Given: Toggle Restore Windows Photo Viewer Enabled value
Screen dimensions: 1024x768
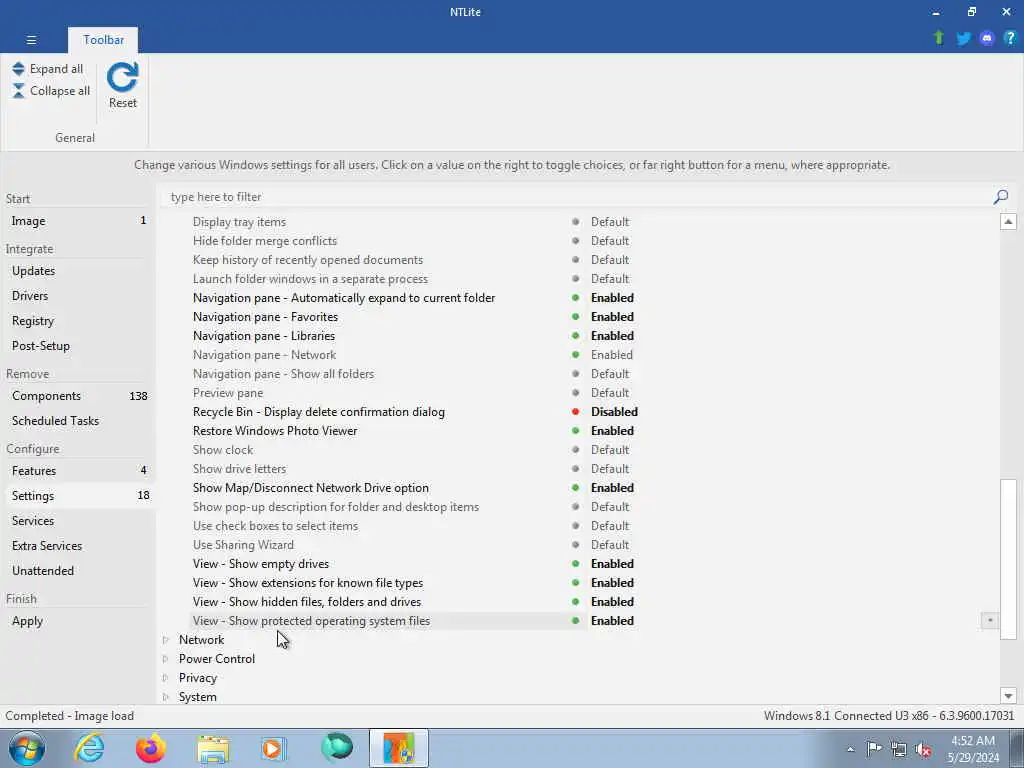Looking at the screenshot, I should [612, 431].
